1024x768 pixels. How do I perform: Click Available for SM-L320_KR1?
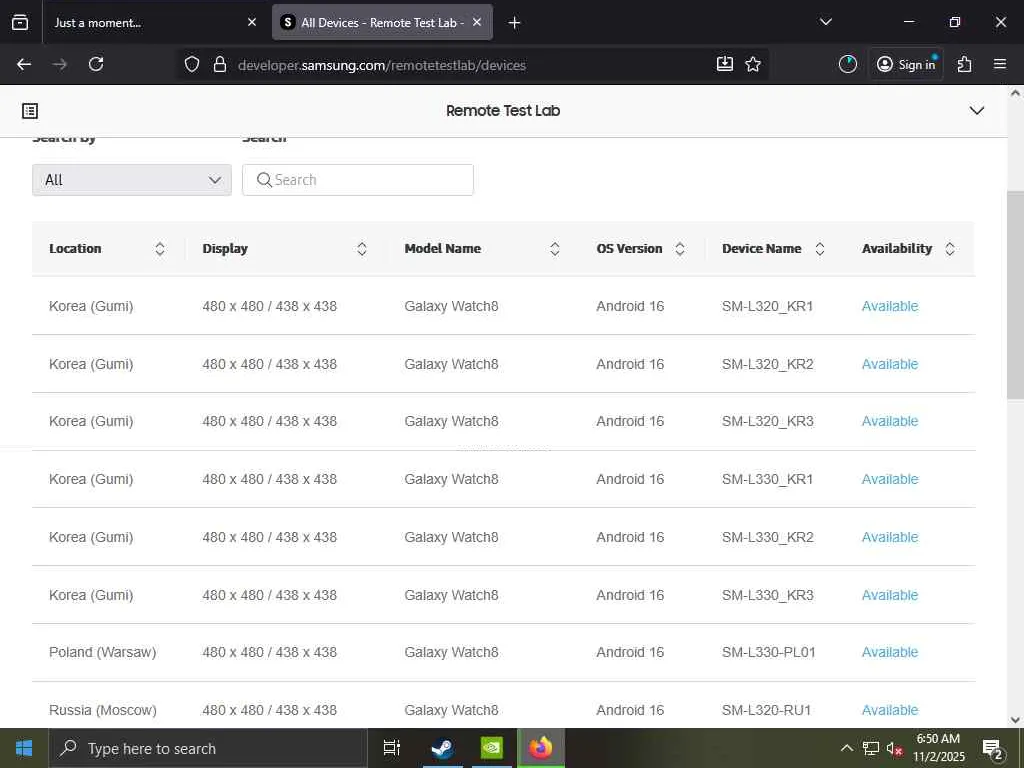[889, 306]
